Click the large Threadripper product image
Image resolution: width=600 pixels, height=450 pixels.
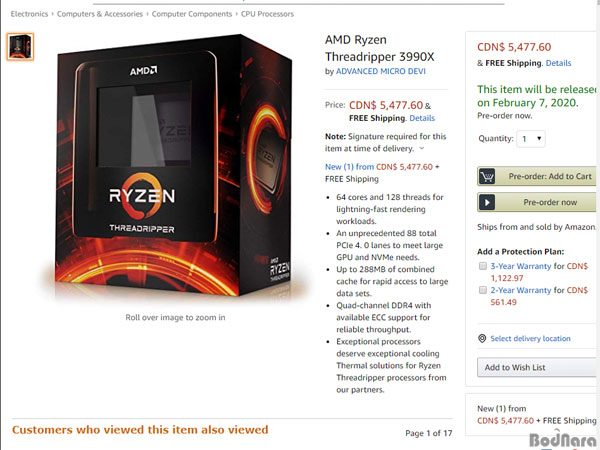coord(175,165)
